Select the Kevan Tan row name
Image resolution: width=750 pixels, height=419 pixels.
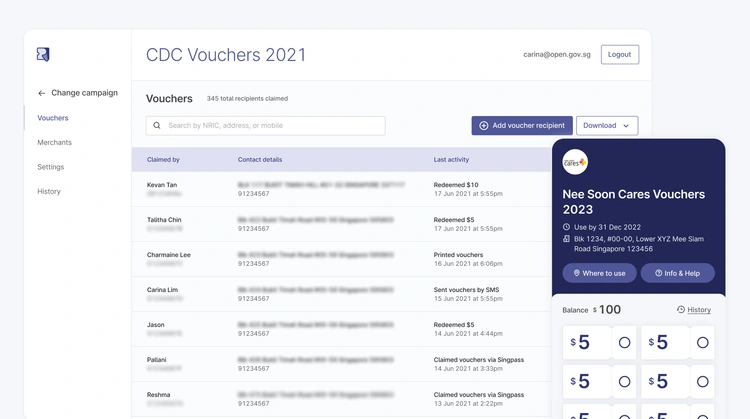point(162,185)
